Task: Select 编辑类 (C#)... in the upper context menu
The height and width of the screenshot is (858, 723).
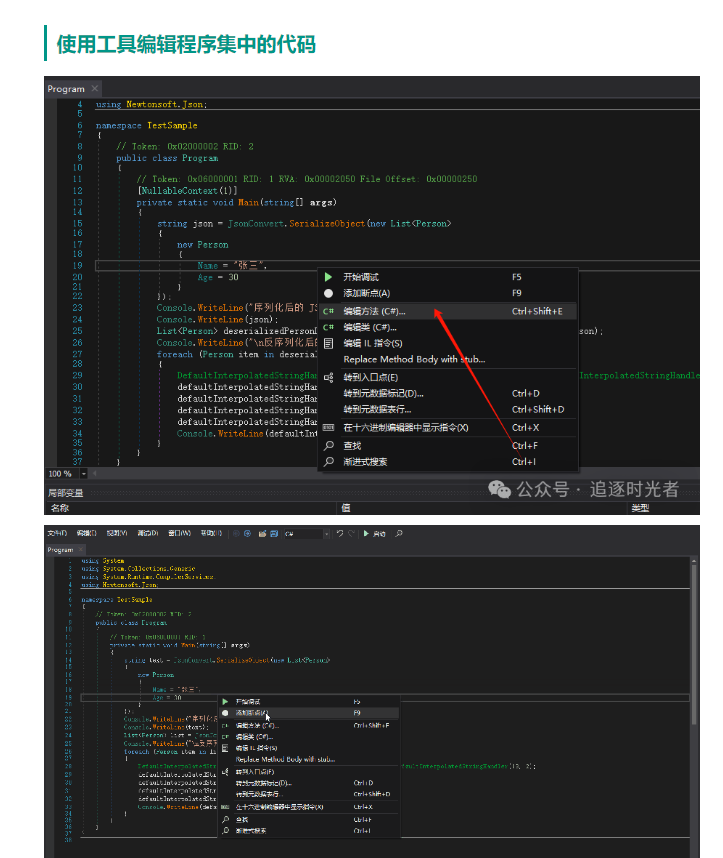Action: pyautogui.click(x=448, y=327)
